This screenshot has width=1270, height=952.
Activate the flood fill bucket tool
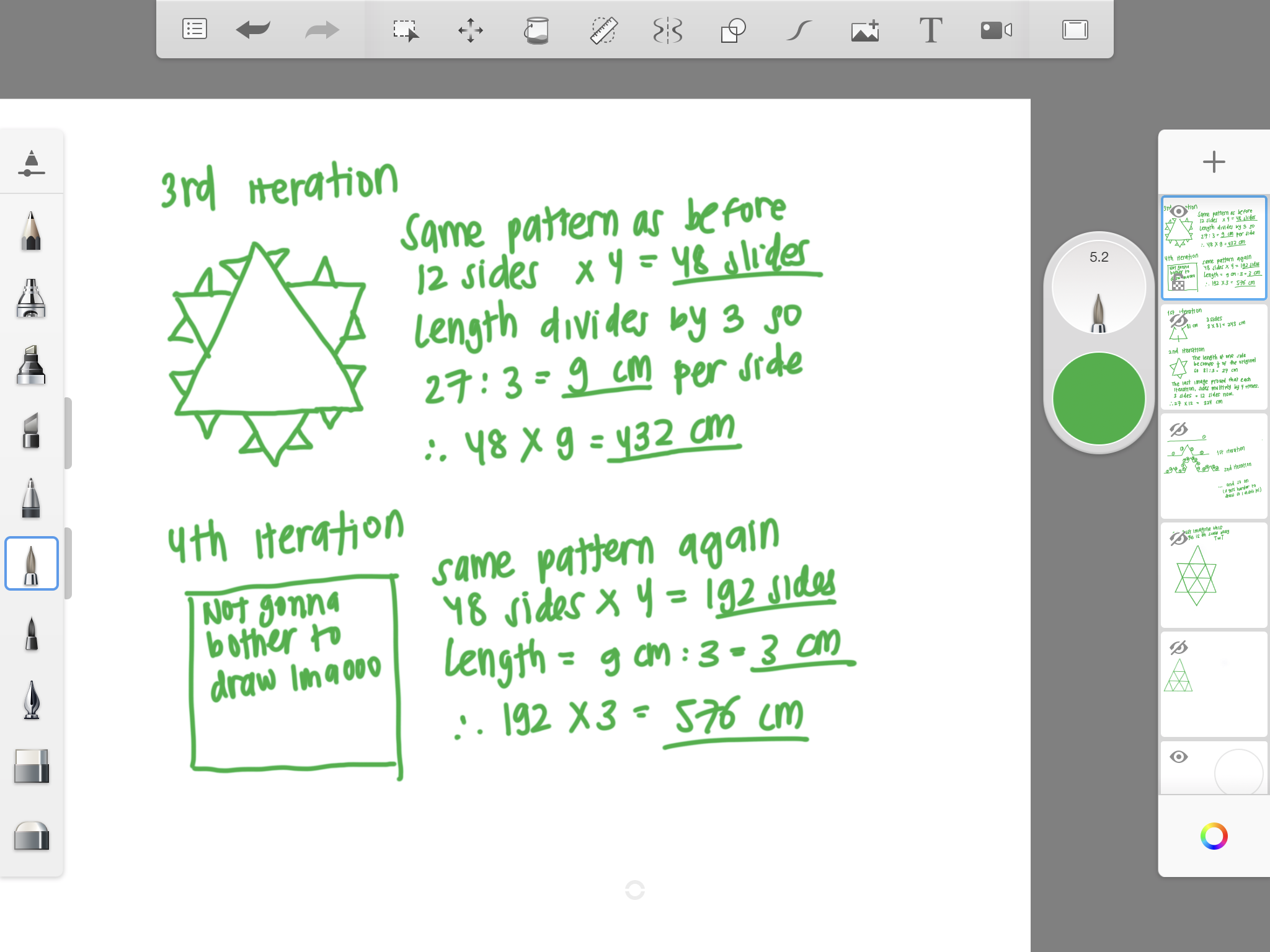point(536,30)
